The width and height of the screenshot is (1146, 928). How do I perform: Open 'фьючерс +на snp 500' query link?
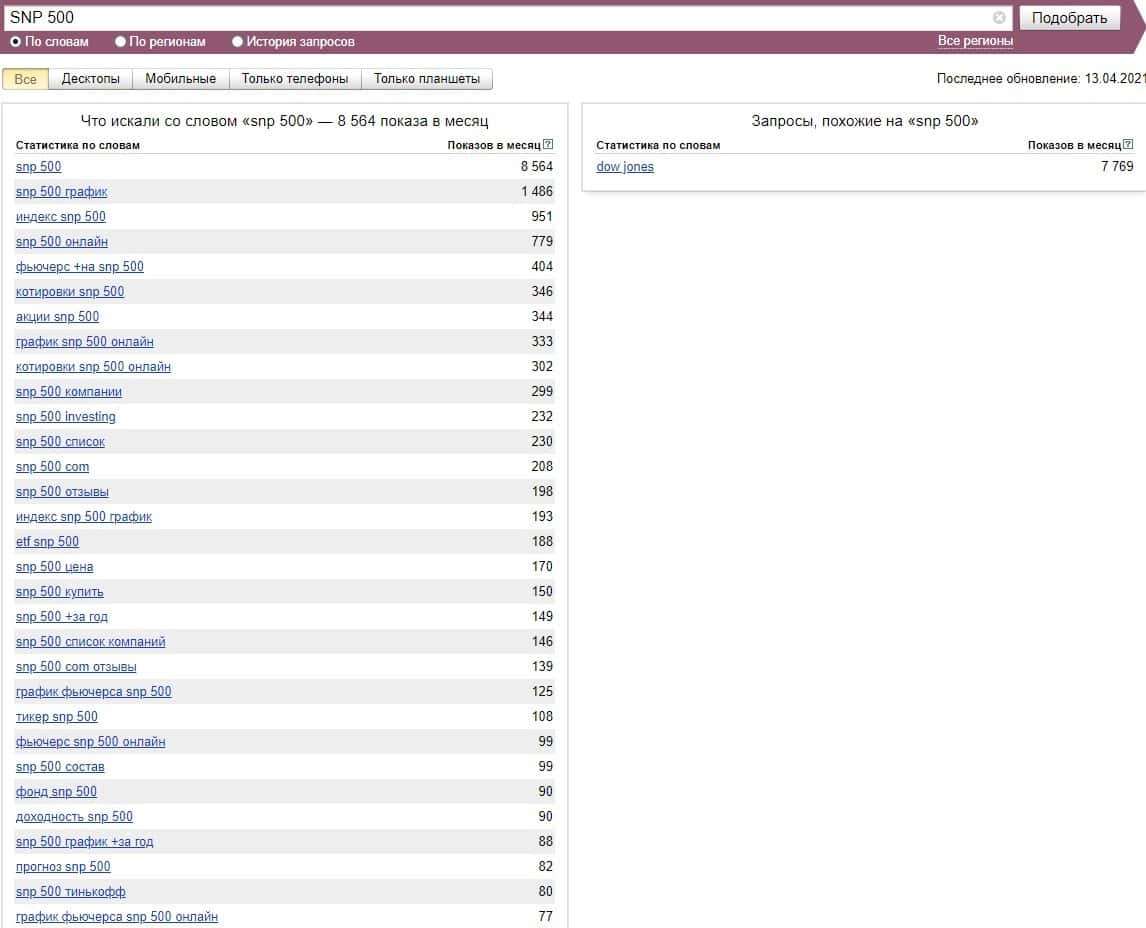80,267
